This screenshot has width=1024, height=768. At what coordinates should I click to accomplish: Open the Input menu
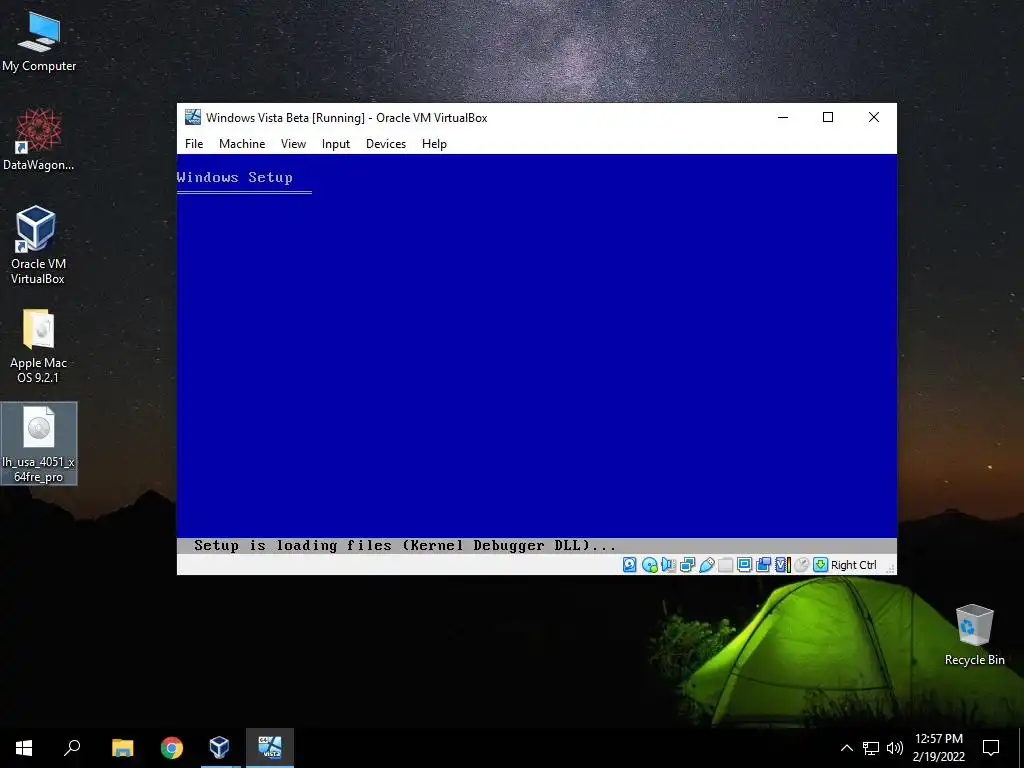click(336, 144)
